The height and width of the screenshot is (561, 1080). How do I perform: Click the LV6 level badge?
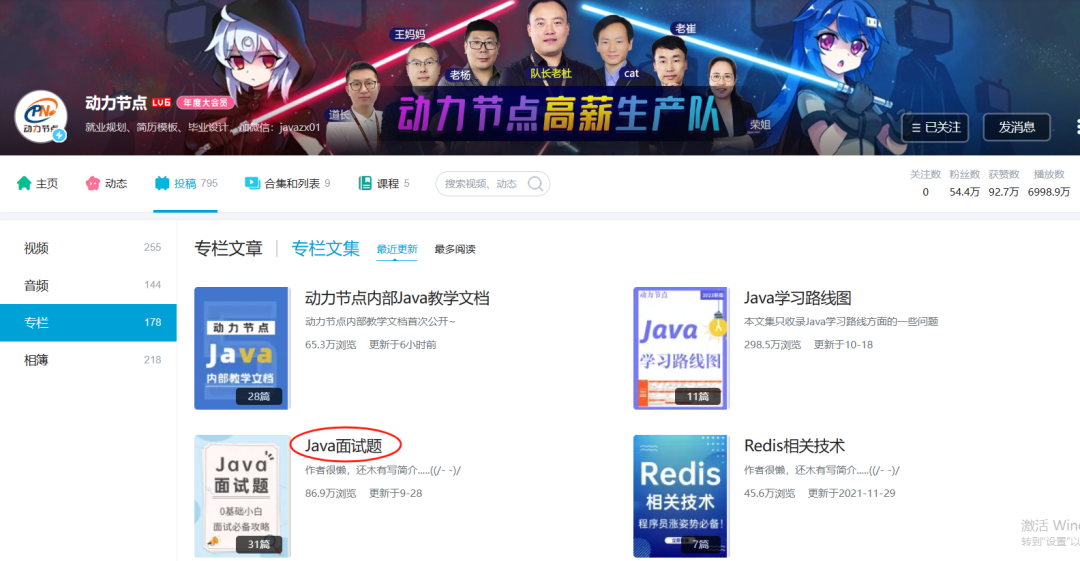161,103
